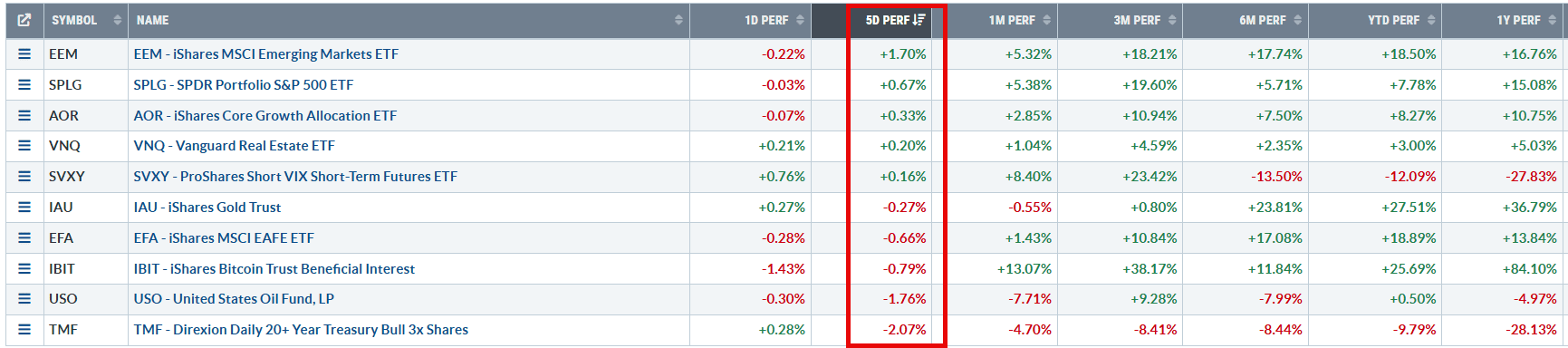1568x348 pixels.
Task: Sort by 1D PERF column
Action: 750,20
